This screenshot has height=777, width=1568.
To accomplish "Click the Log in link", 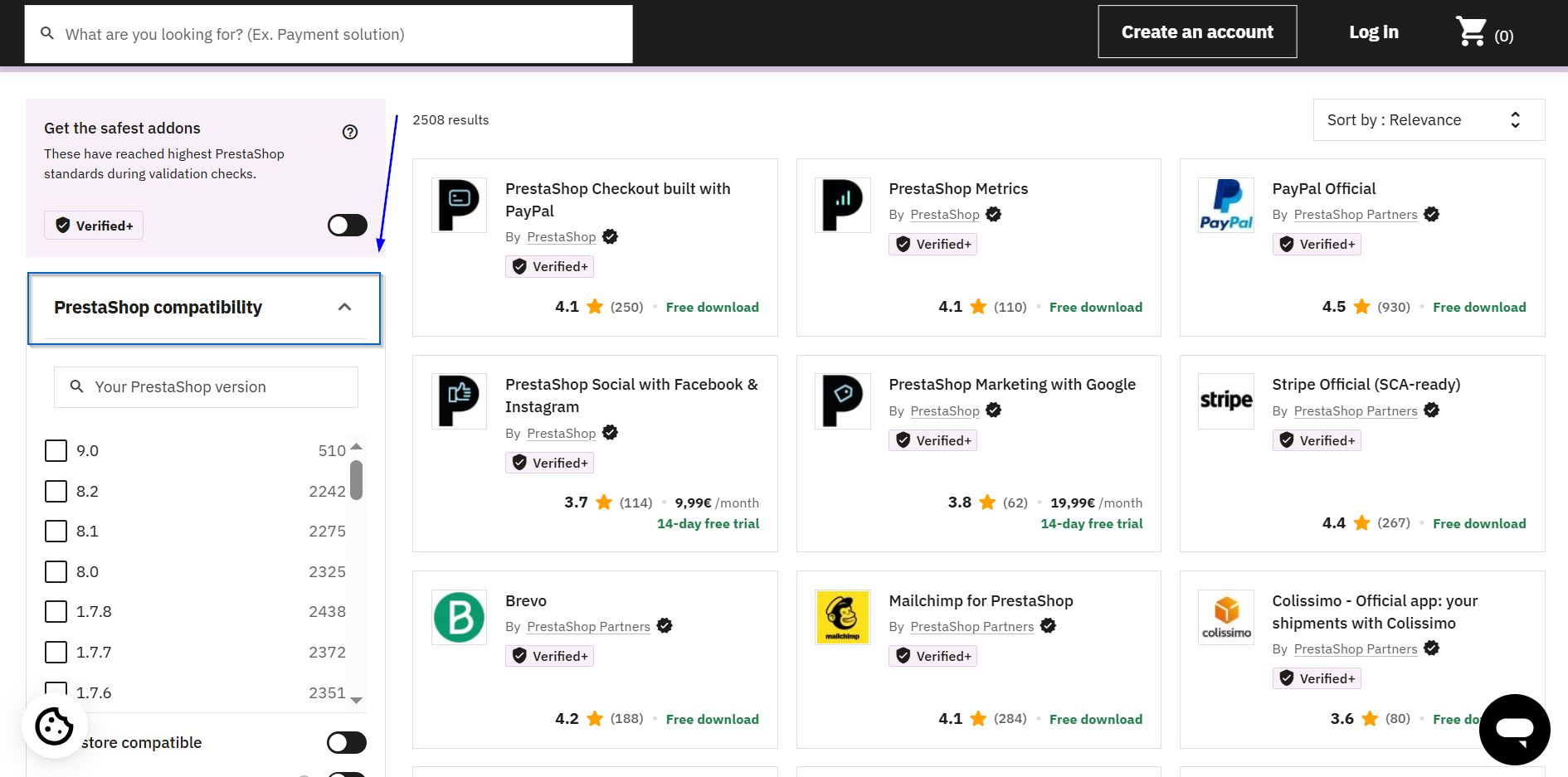I will click(1373, 32).
